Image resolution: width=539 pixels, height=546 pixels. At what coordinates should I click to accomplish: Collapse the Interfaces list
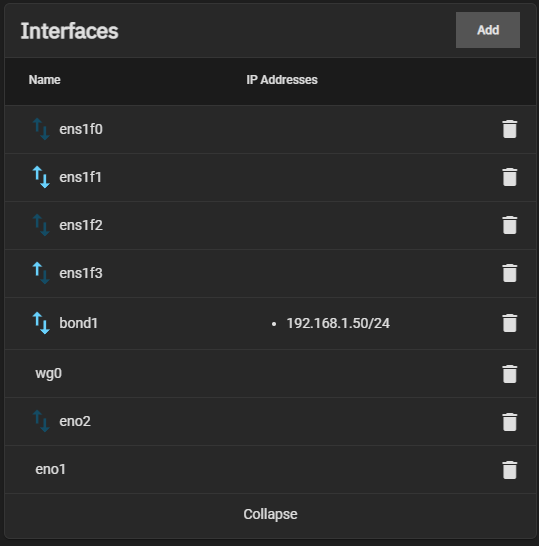pos(270,514)
